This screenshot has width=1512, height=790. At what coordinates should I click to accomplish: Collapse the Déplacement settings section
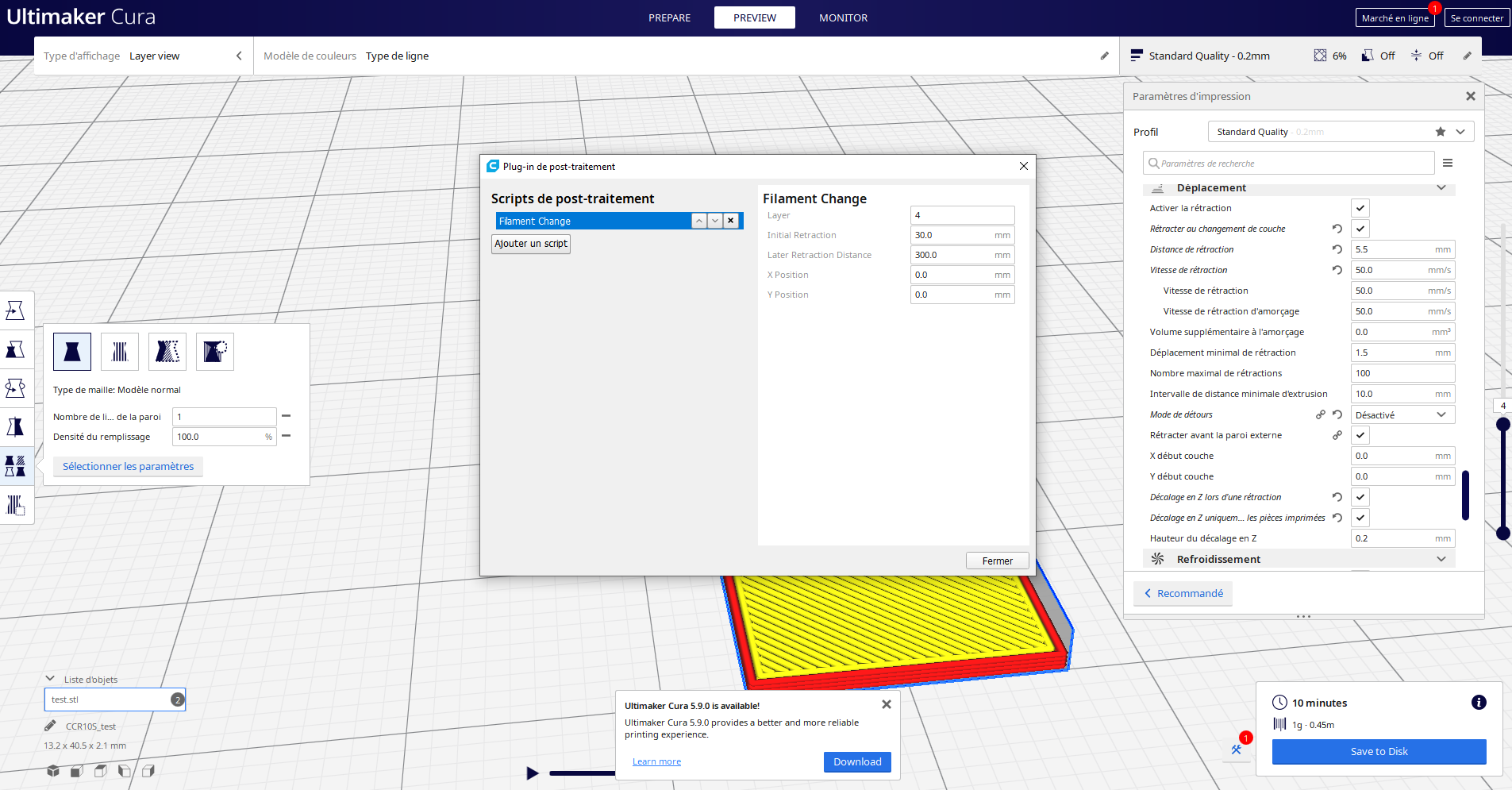click(x=1298, y=188)
